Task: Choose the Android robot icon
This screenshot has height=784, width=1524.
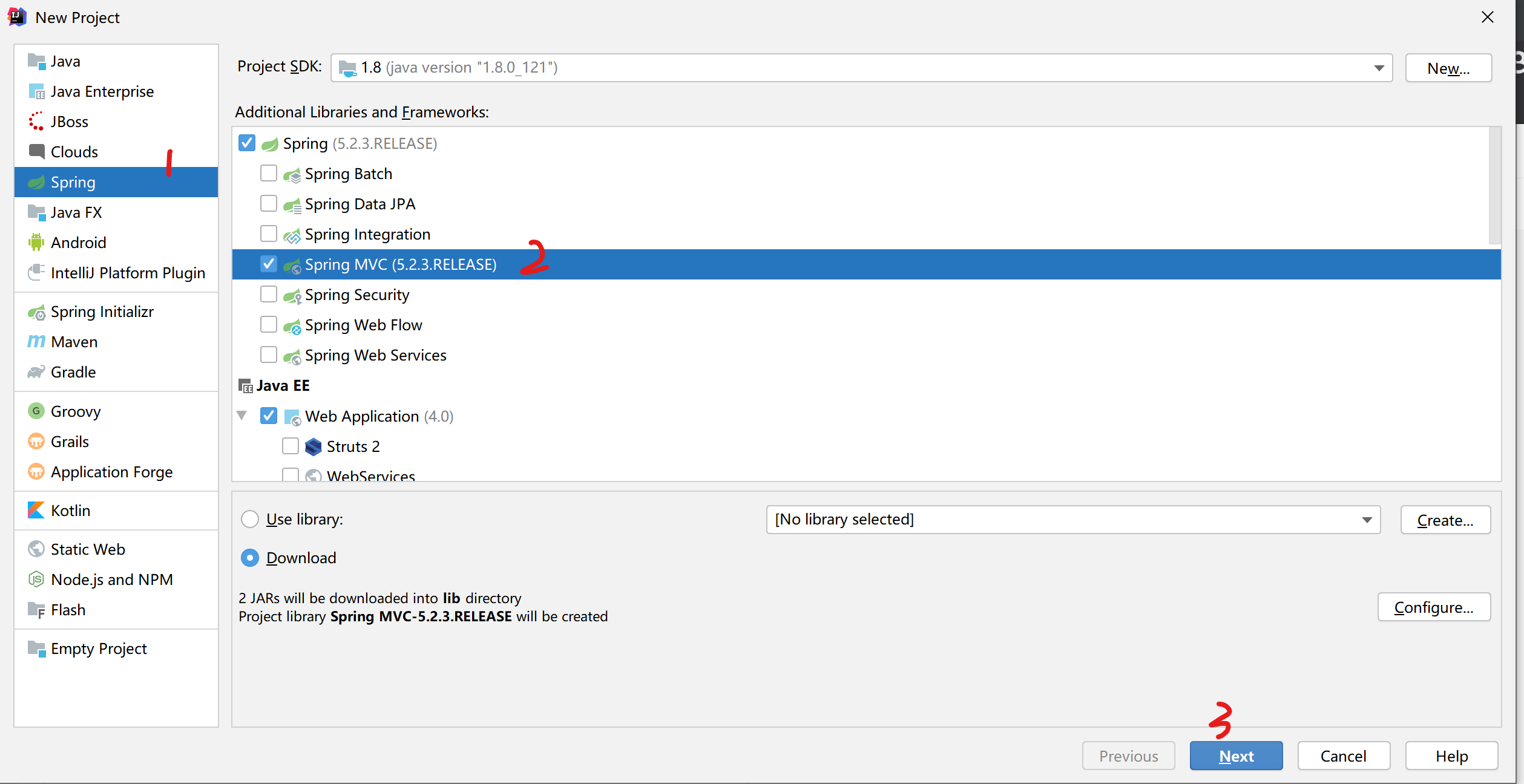Action: click(36, 243)
